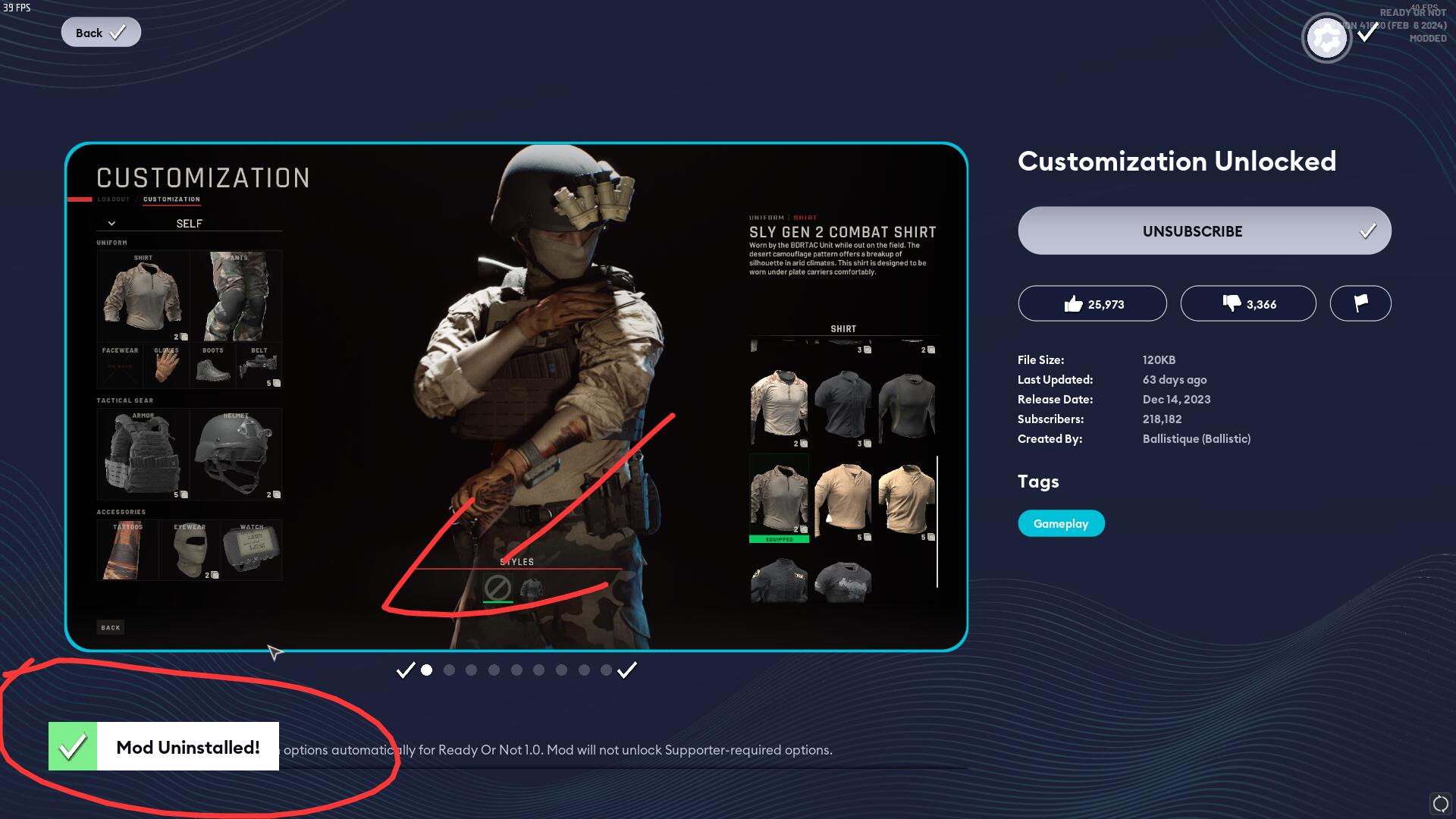This screenshot has width=1456, height=819.
Task: Show next screenshot with right arrow
Action: (627, 670)
